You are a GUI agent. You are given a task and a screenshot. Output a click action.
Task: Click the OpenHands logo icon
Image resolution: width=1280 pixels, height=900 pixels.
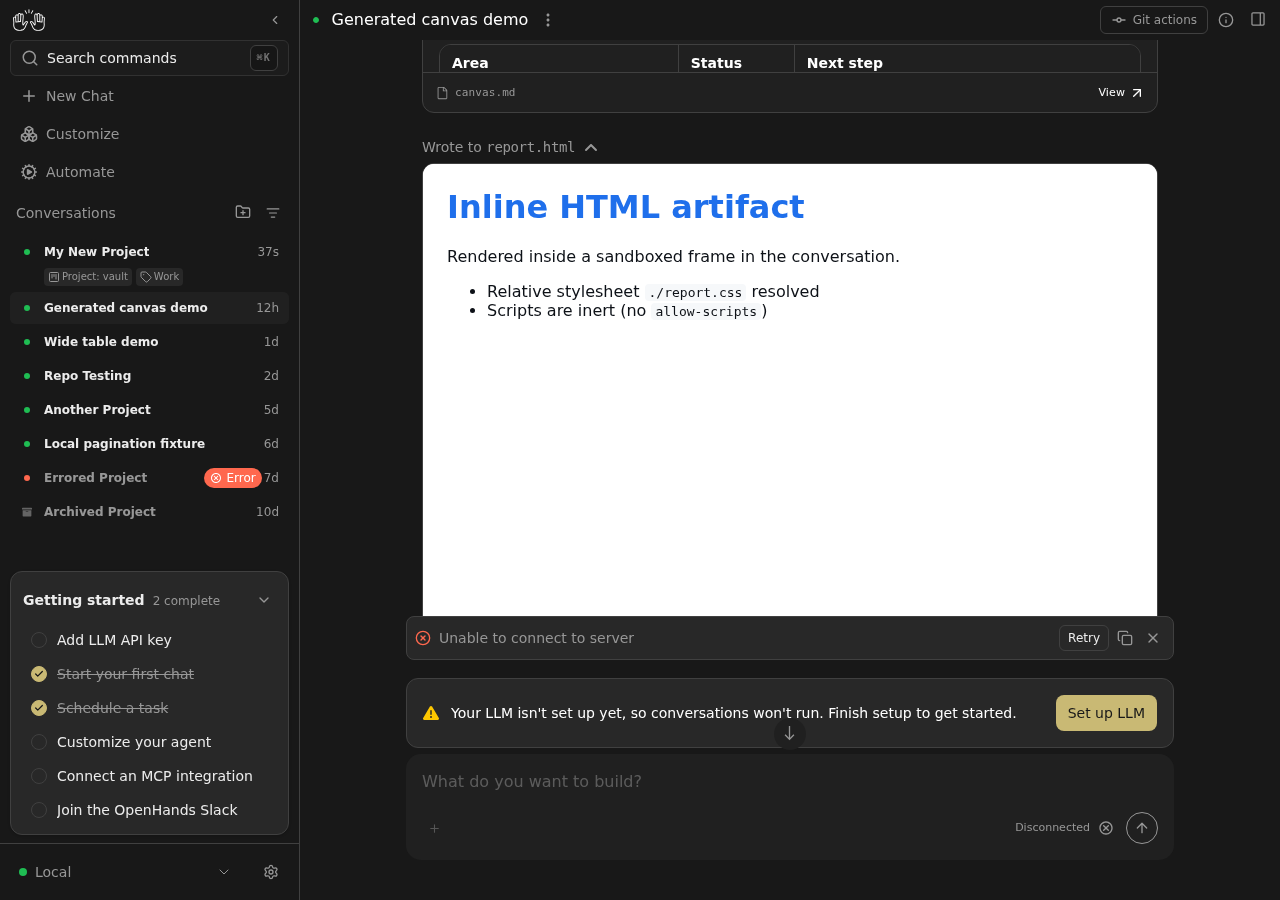[x=29, y=20]
